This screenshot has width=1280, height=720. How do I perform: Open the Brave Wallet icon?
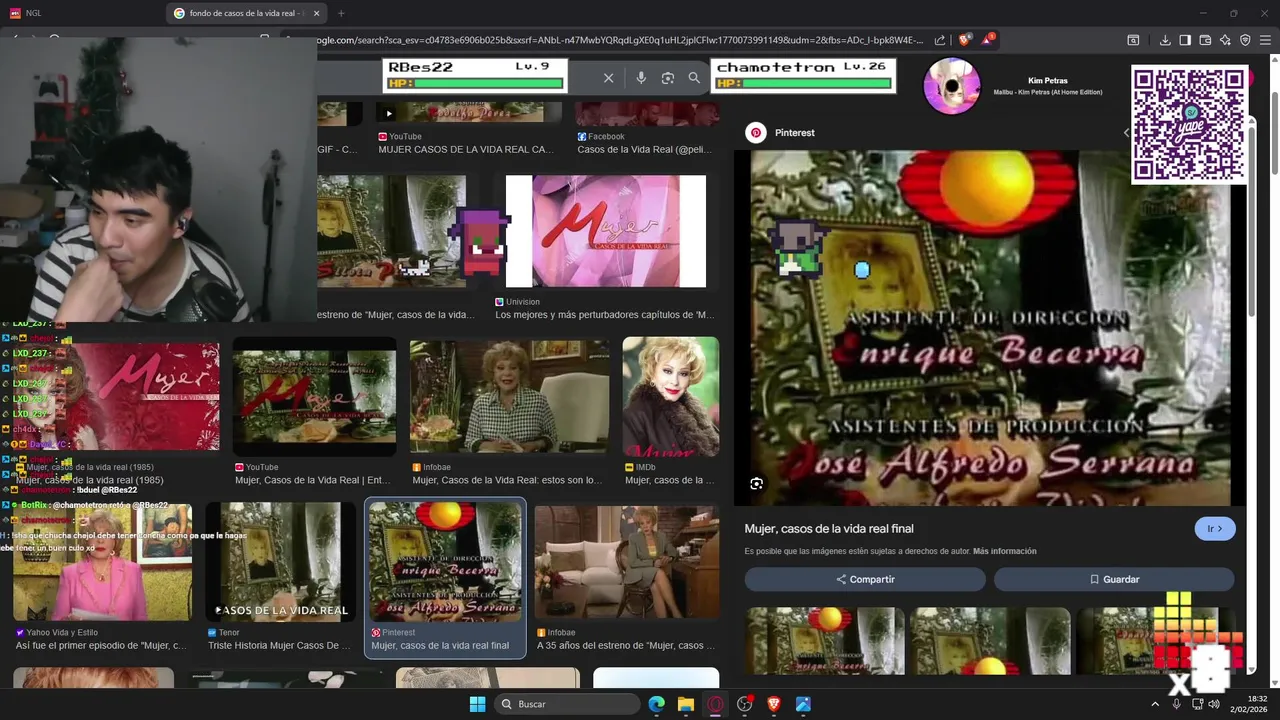coord(1205,40)
